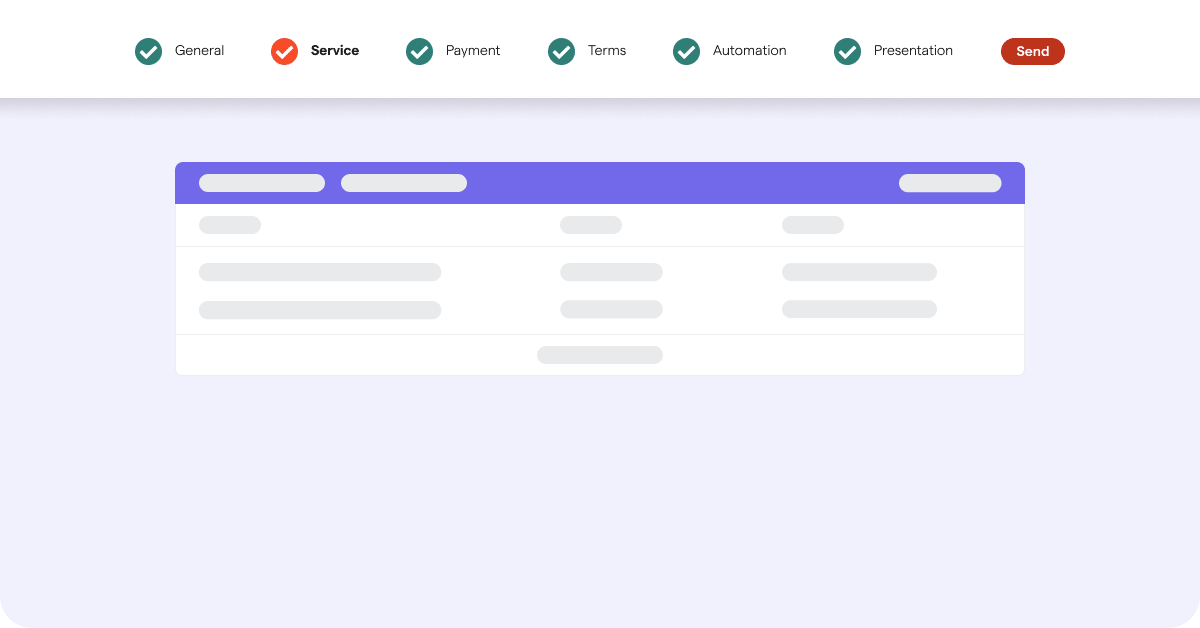
Task: Click the second placeholder pill in purple header
Action: [403, 183]
